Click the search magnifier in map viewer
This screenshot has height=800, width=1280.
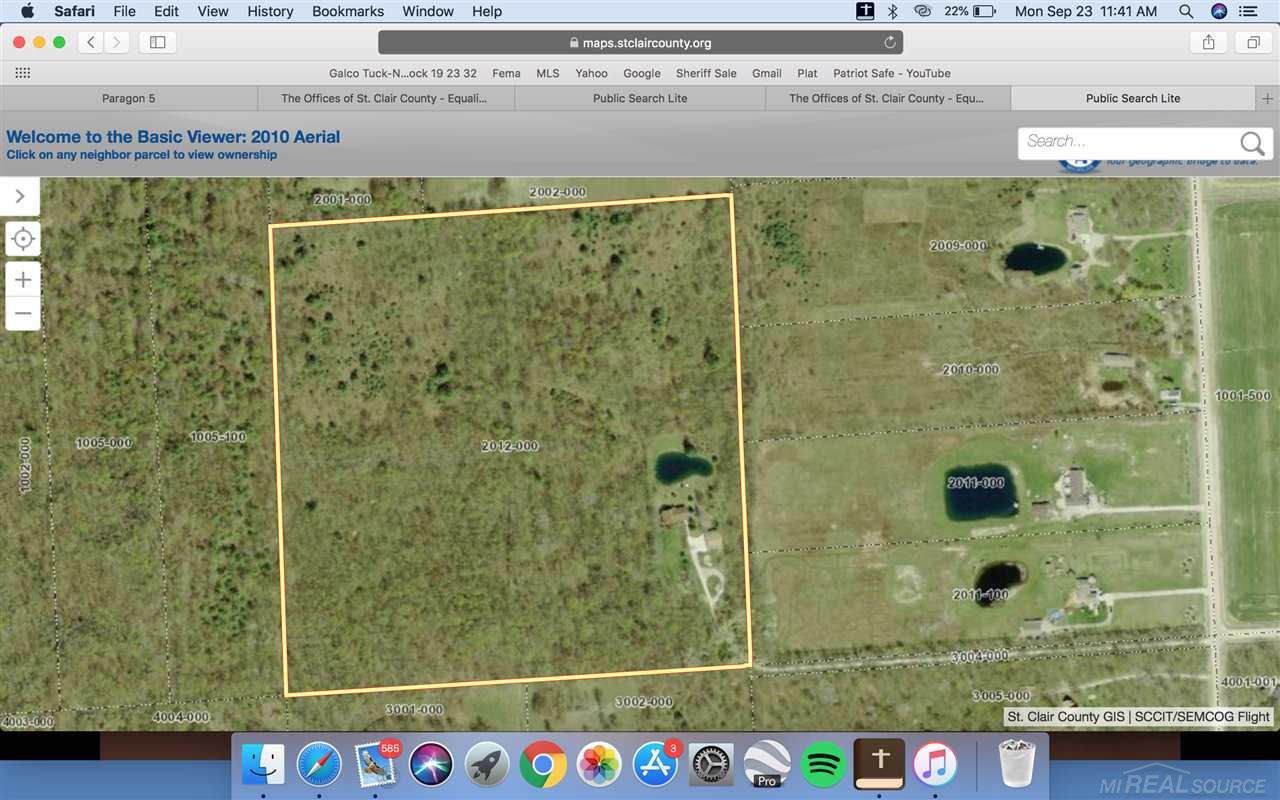1252,142
